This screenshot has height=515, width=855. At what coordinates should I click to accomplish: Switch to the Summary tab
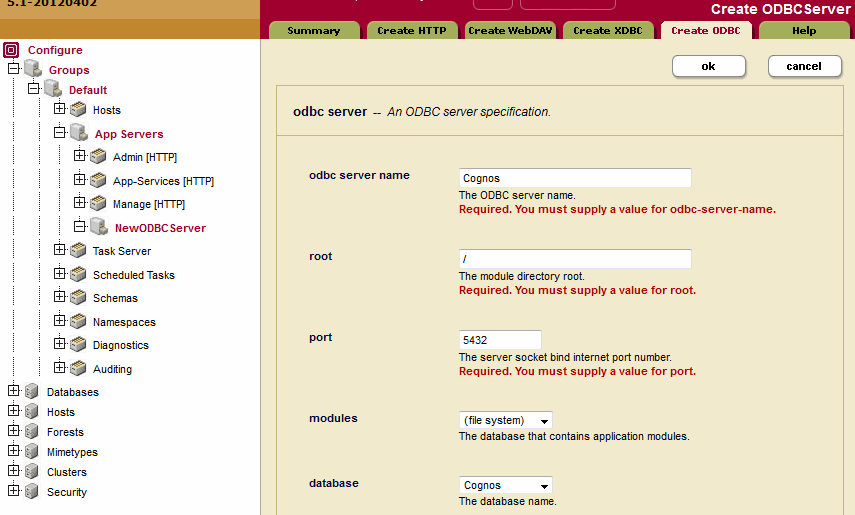click(x=313, y=31)
